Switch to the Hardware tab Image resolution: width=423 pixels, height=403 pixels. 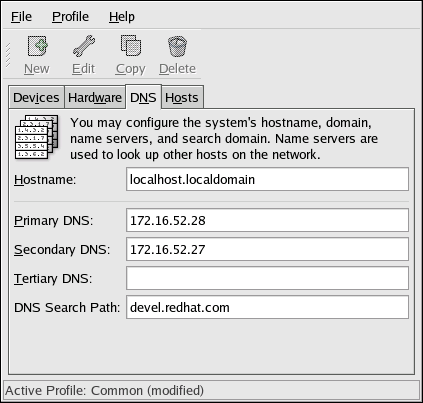point(95,98)
